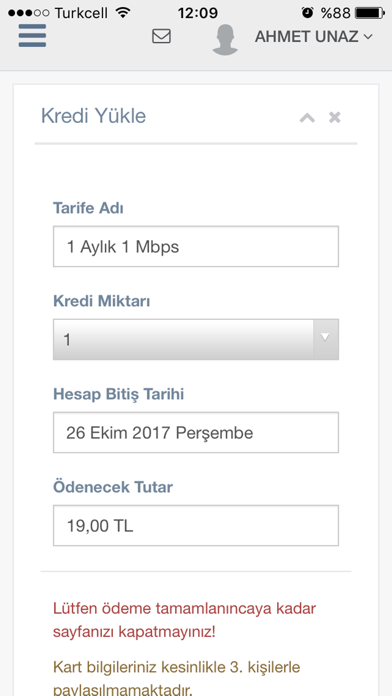The width and height of the screenshot is (392, 696).
Task: Collapse the Kredi Yükle panel
Action: [307, 118]
